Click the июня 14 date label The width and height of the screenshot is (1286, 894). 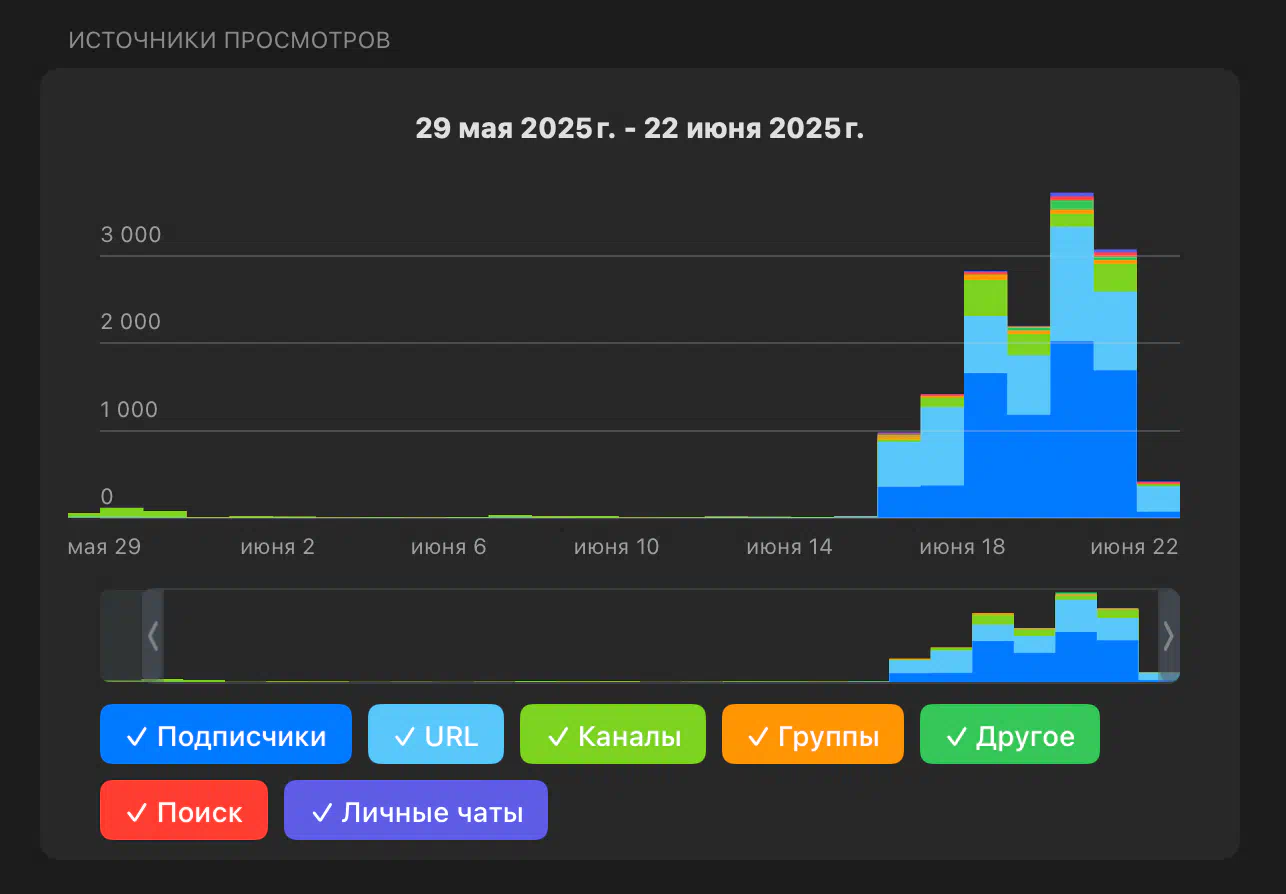click(789, 547)
